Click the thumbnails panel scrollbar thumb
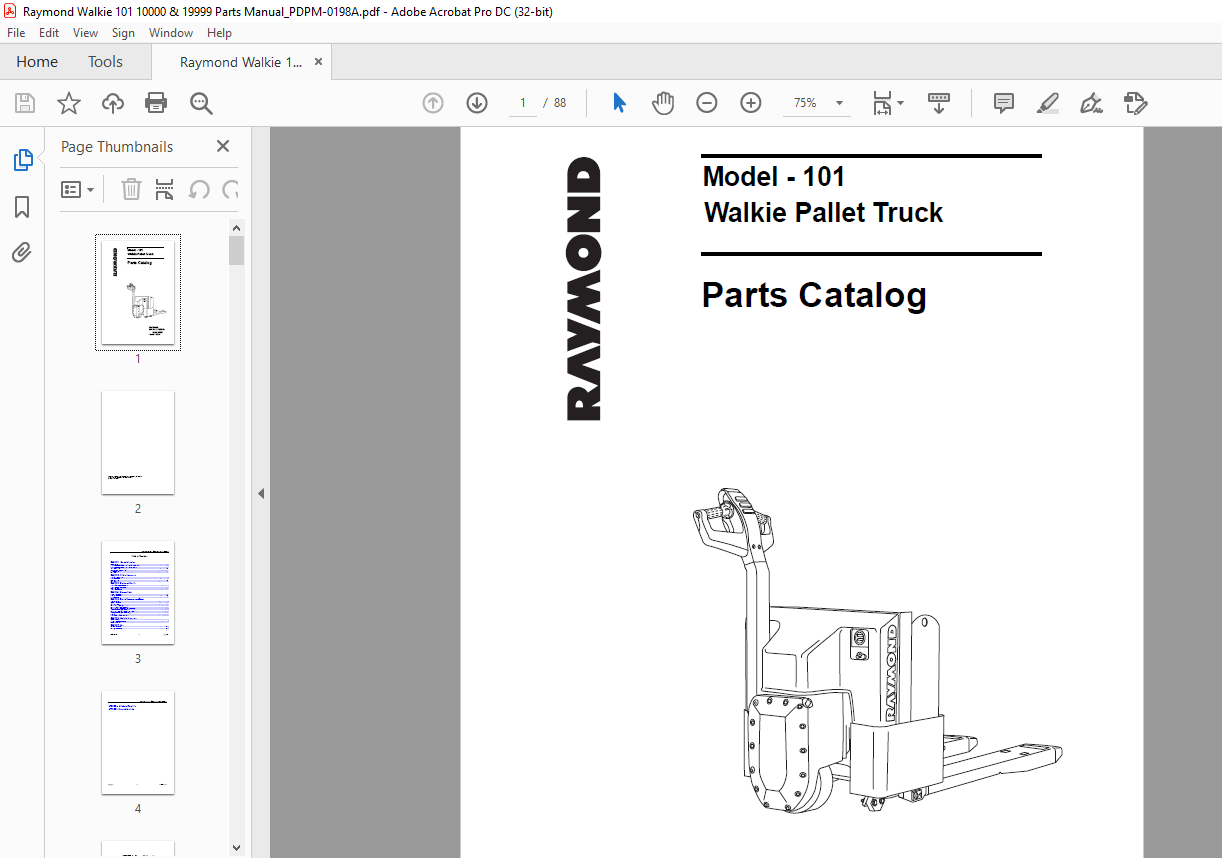This screenshot has height=858, width=1222. tap(237, 250)
